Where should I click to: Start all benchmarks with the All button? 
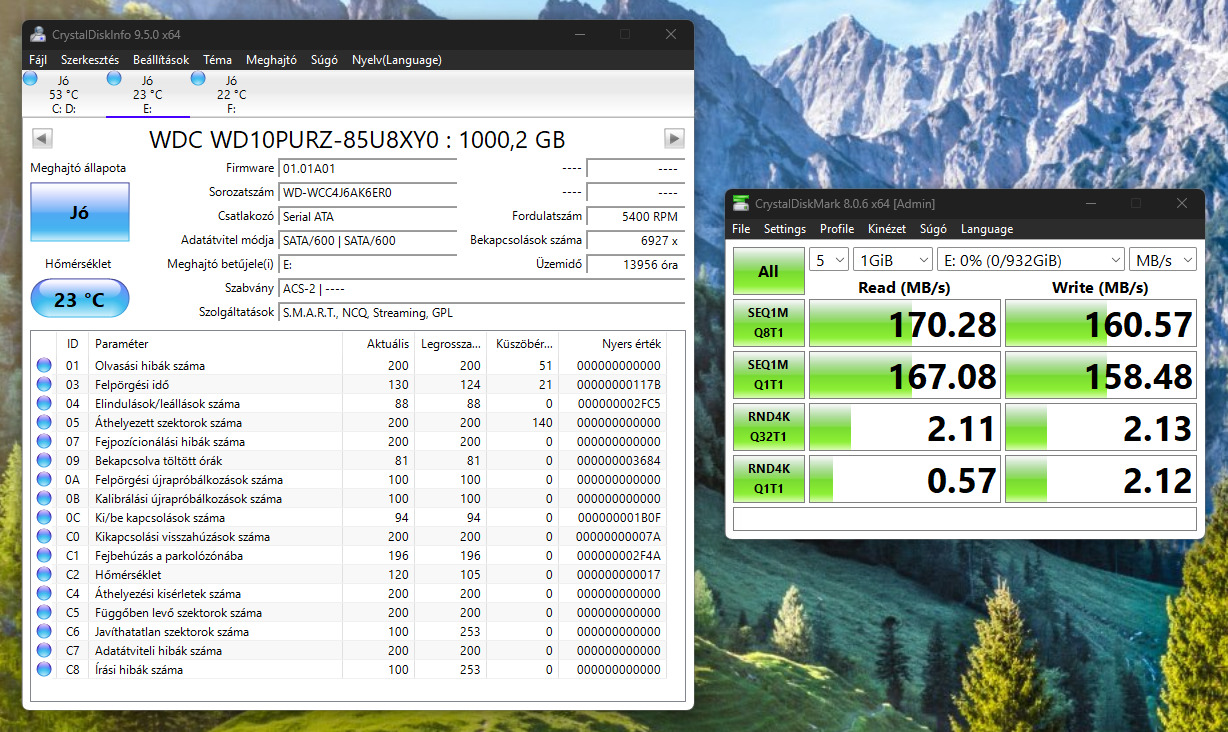click(x=768, y=271)
